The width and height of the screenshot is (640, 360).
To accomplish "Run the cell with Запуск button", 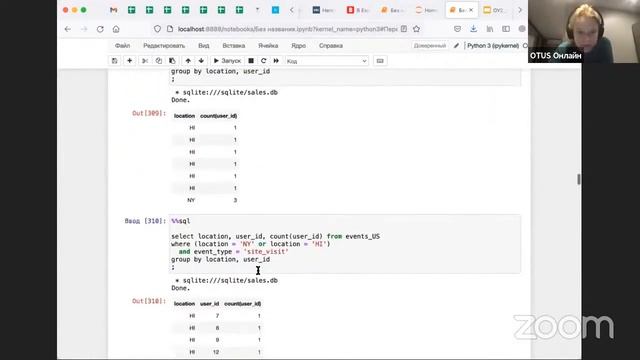I will [227, 61].
